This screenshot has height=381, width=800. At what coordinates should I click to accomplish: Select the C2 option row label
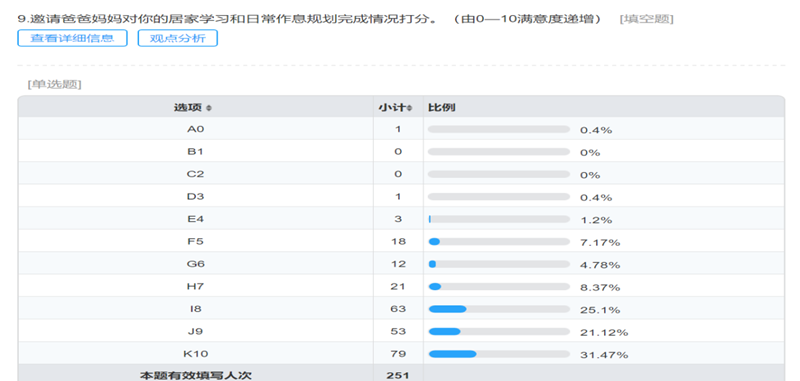coord(195,174)
